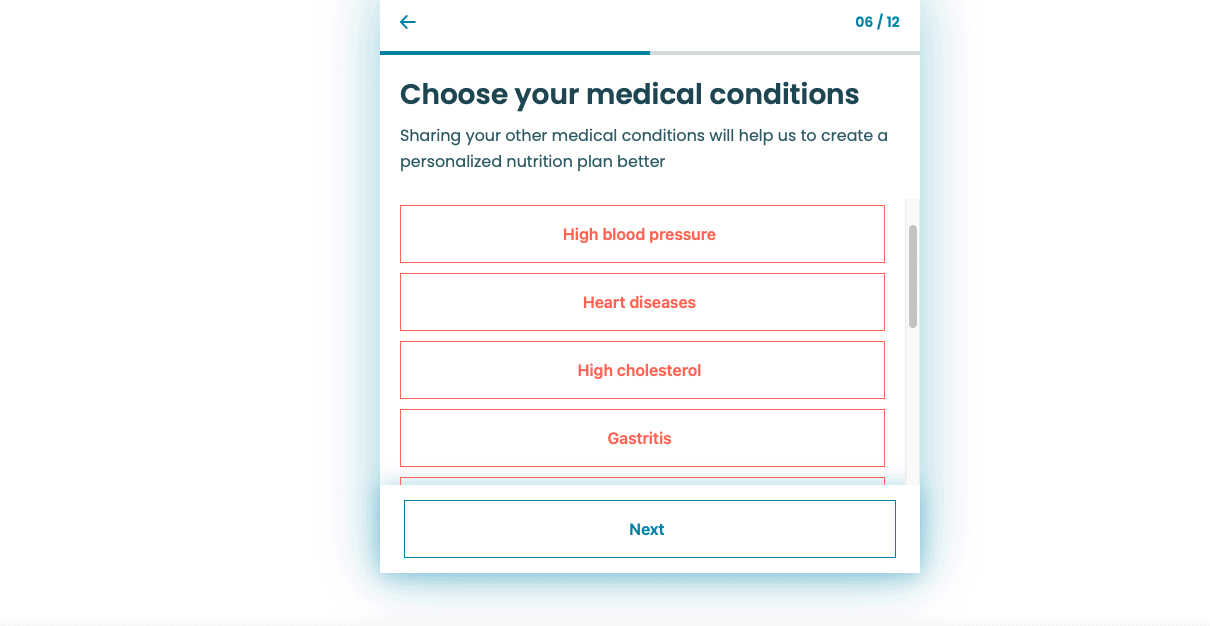The image size is (1210, 626).
Task: Click the 'Heart diseases' label text
Action: pos(639,302)
